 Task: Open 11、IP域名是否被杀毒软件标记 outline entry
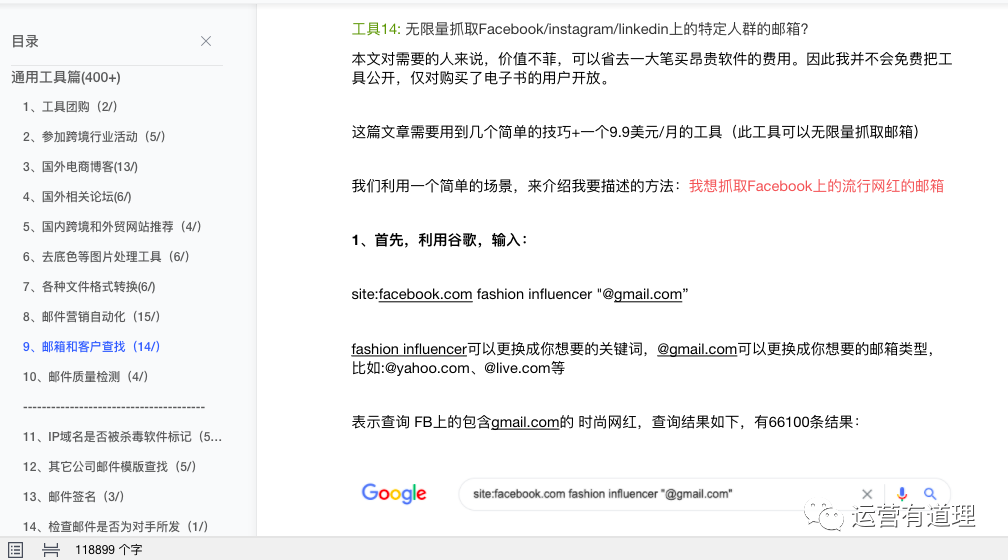pos(122,437)
